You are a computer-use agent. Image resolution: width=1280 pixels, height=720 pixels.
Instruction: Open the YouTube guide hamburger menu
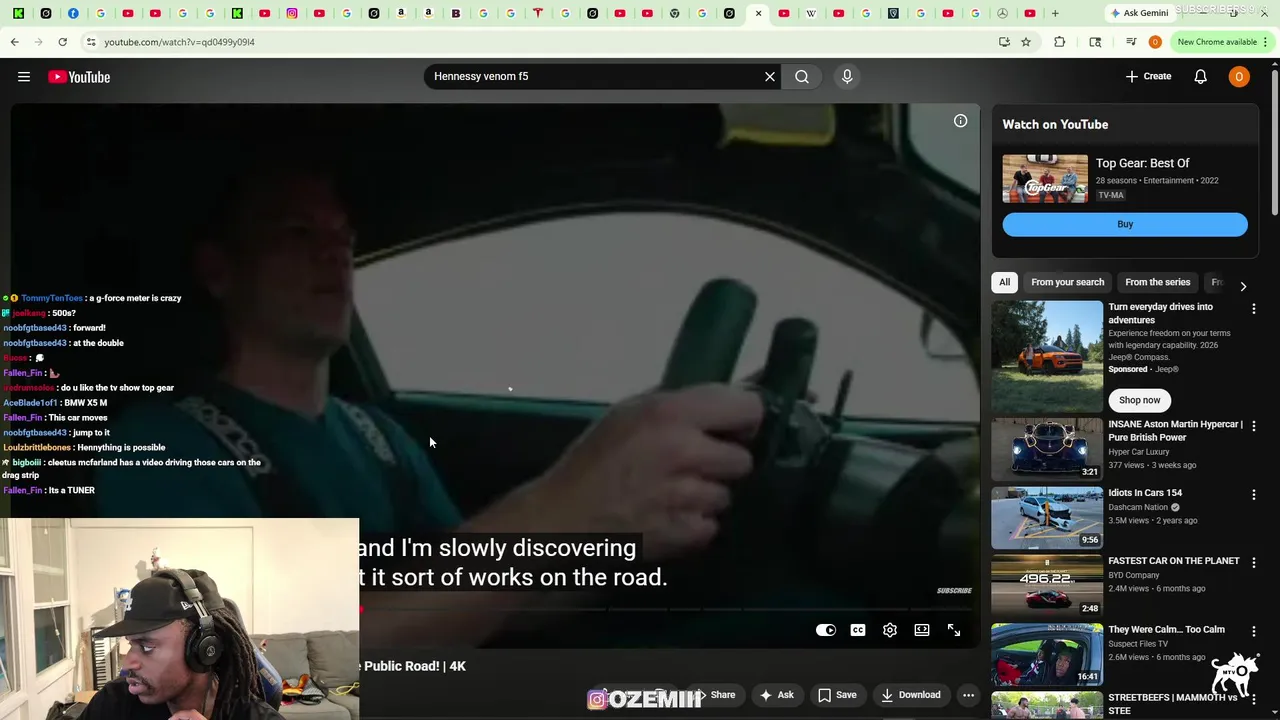pyautogui.click(x=24, y=76)
